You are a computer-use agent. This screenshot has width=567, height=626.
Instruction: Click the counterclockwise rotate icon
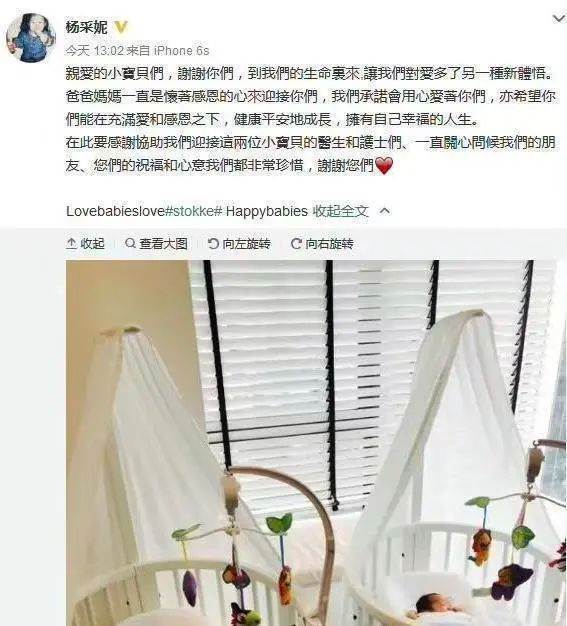click(x=214, y=243)
